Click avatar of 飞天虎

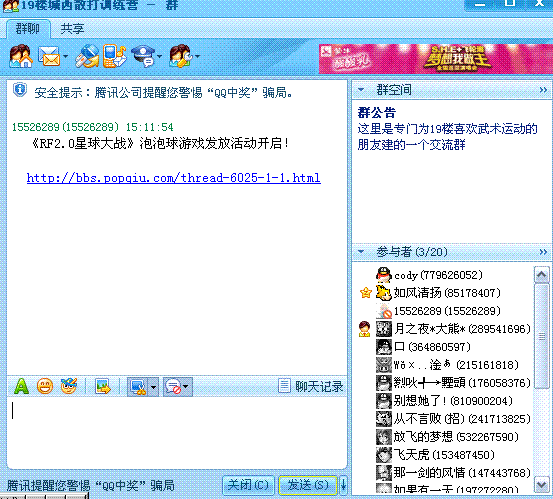tap(384, 455)
